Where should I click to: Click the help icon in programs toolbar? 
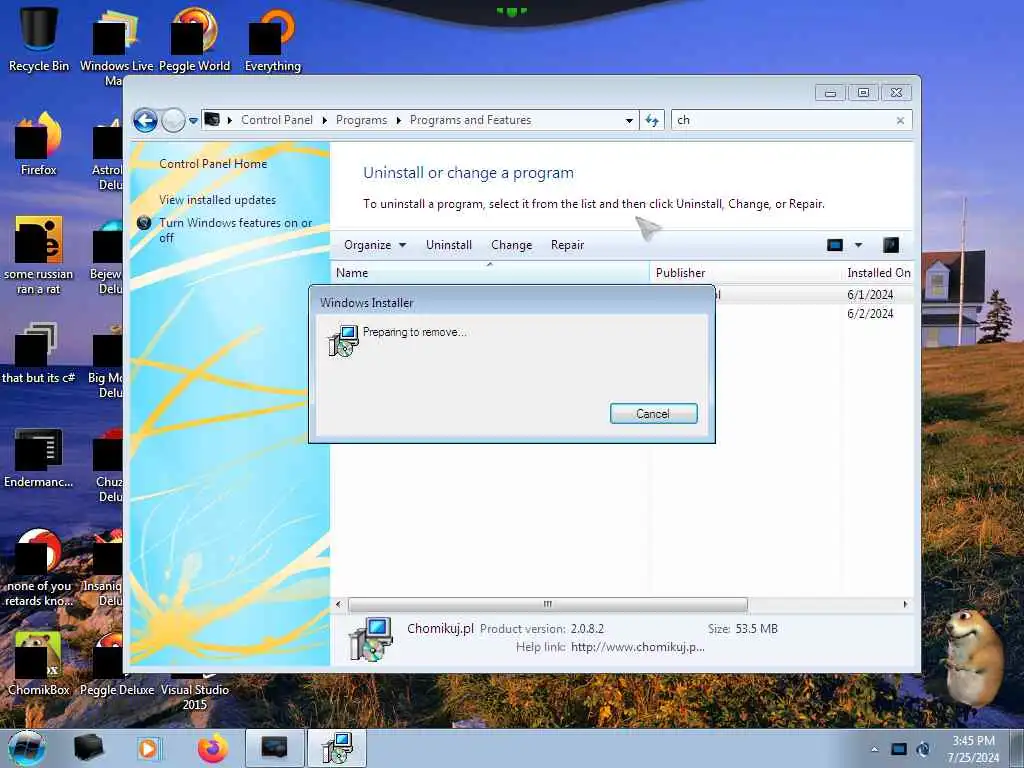coord(891,245)
